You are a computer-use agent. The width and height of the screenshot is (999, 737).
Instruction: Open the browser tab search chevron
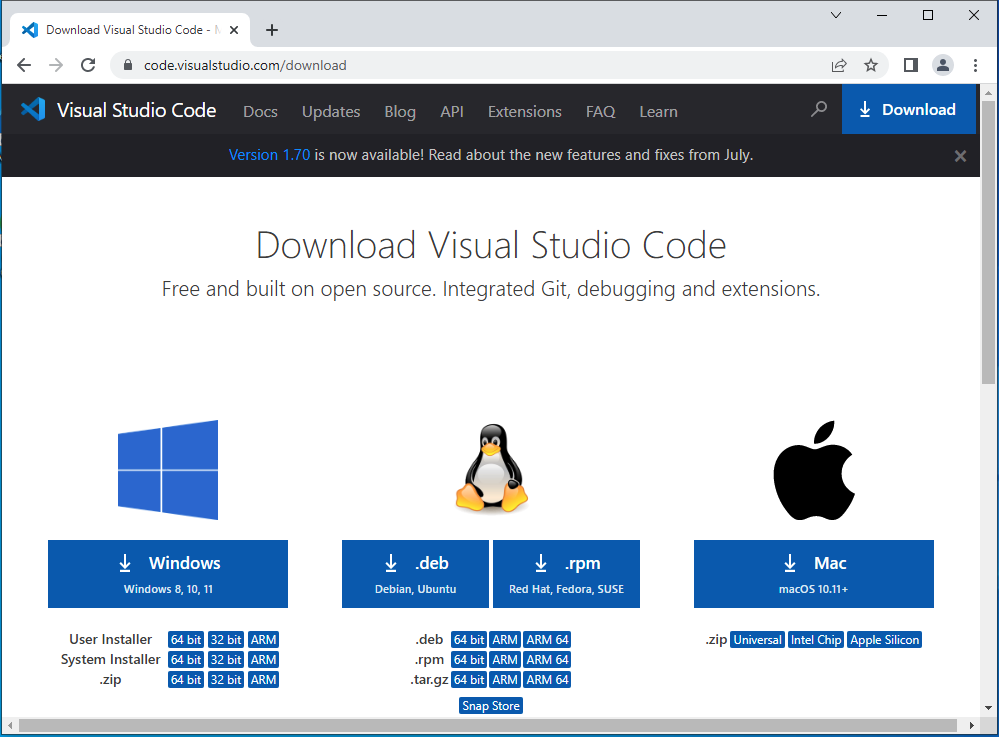836,15
